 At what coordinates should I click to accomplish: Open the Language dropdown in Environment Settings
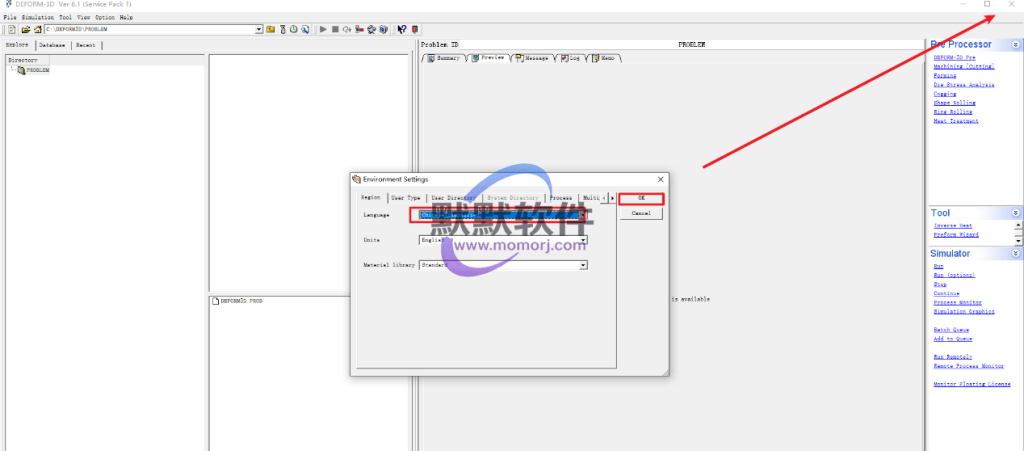583,215
